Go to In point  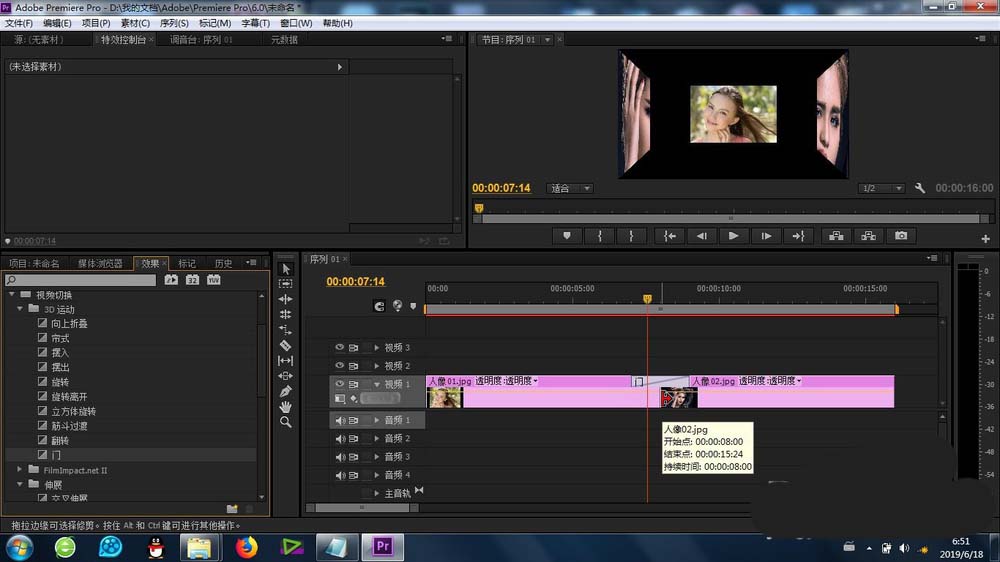pos(670,236)
